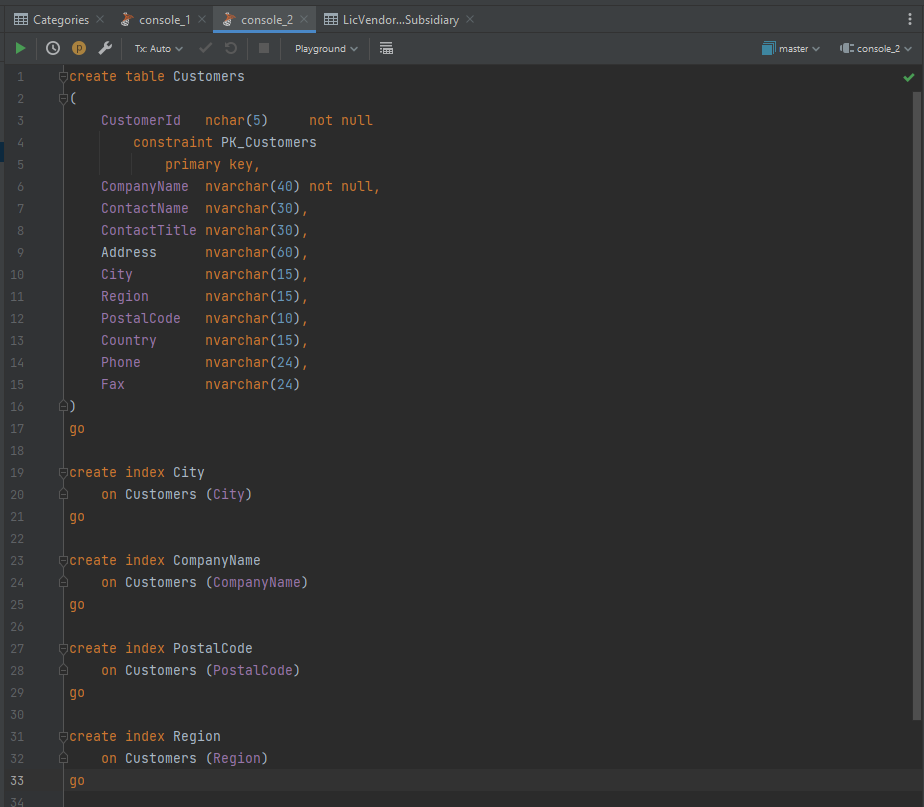The width and height of the screenshot is (924, 807).
Task: Click the Commit checkmark in the toolbar
Action: [x=205, y=48]
